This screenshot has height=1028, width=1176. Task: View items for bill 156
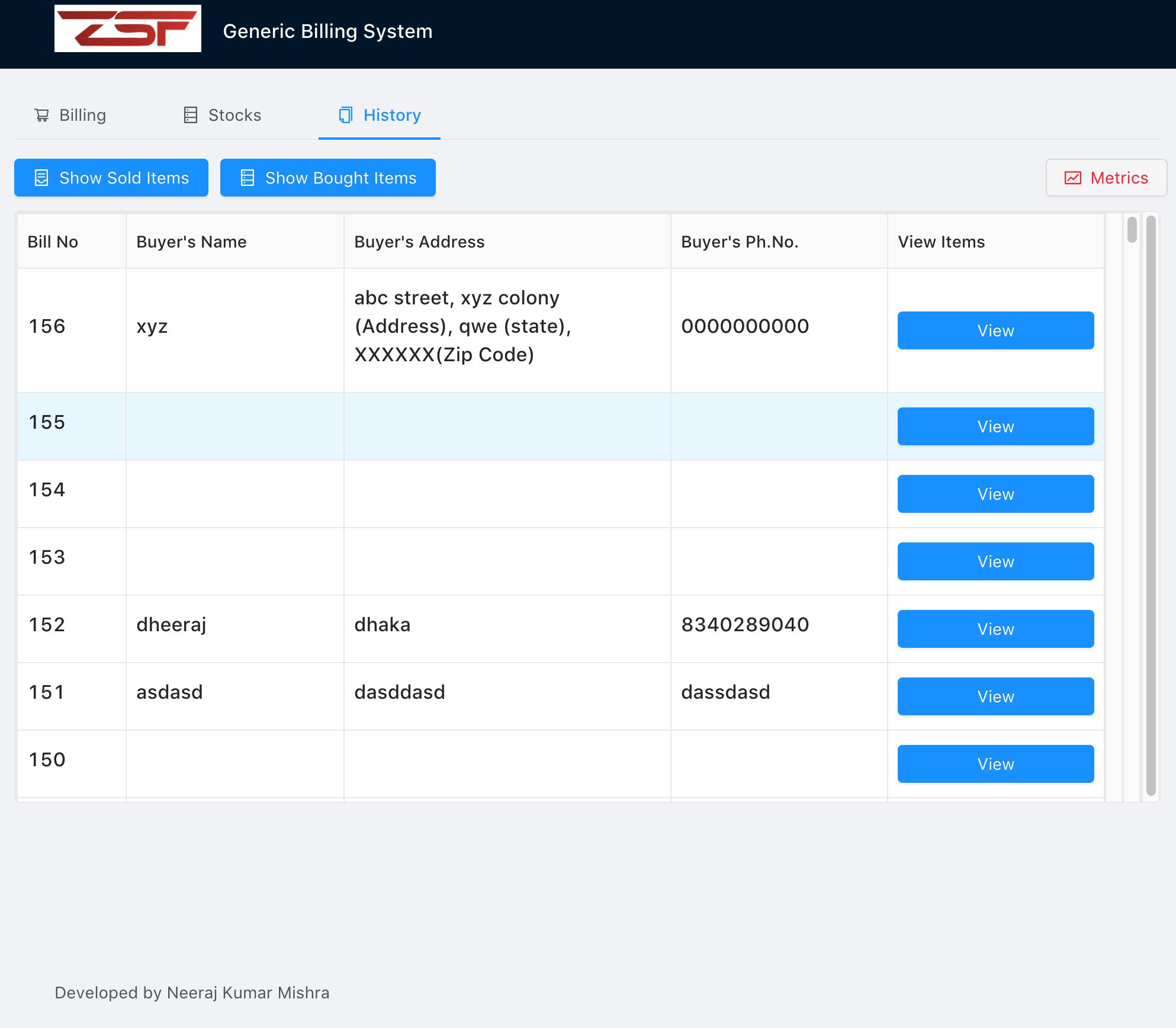[995, 330]
